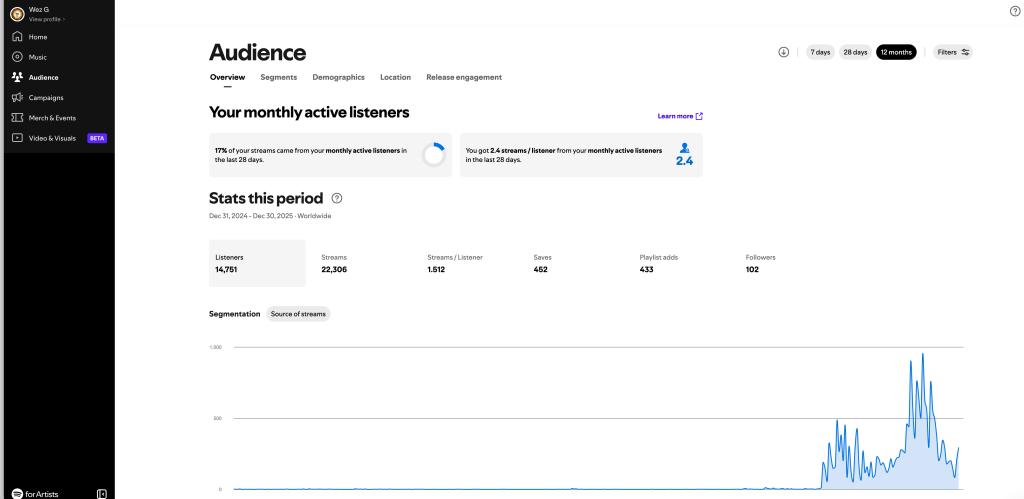Open Merch & Events ticket icon

click(18, 118)
